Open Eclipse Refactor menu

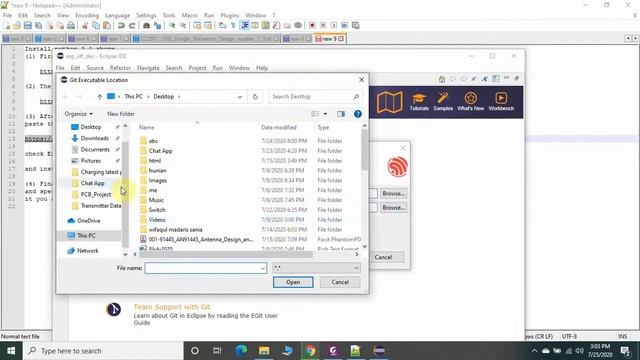pyautogui.click(x=120, y=68)
